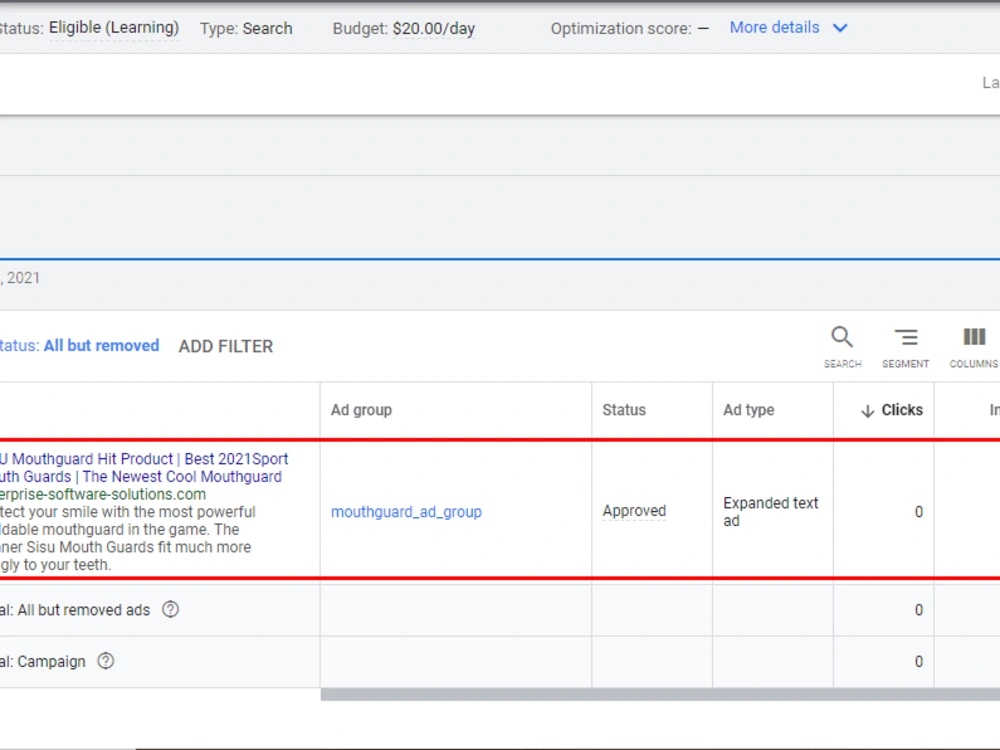Show help for All but removed ads total
Screen dimensions: 1000x750
(170, 610)
